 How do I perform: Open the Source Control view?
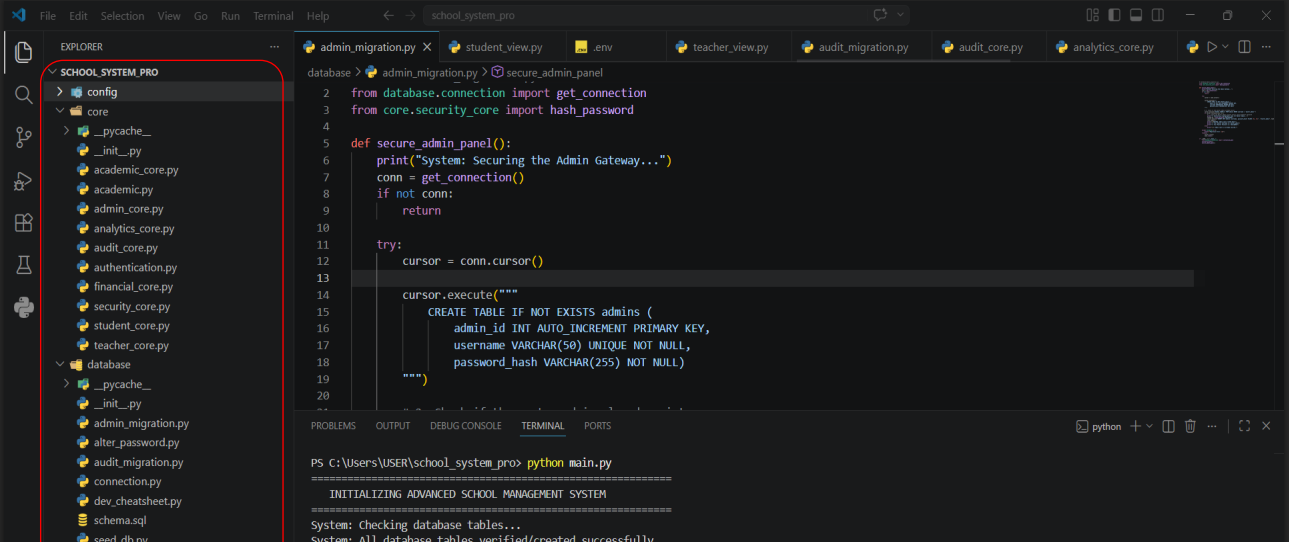pos(23,138)
